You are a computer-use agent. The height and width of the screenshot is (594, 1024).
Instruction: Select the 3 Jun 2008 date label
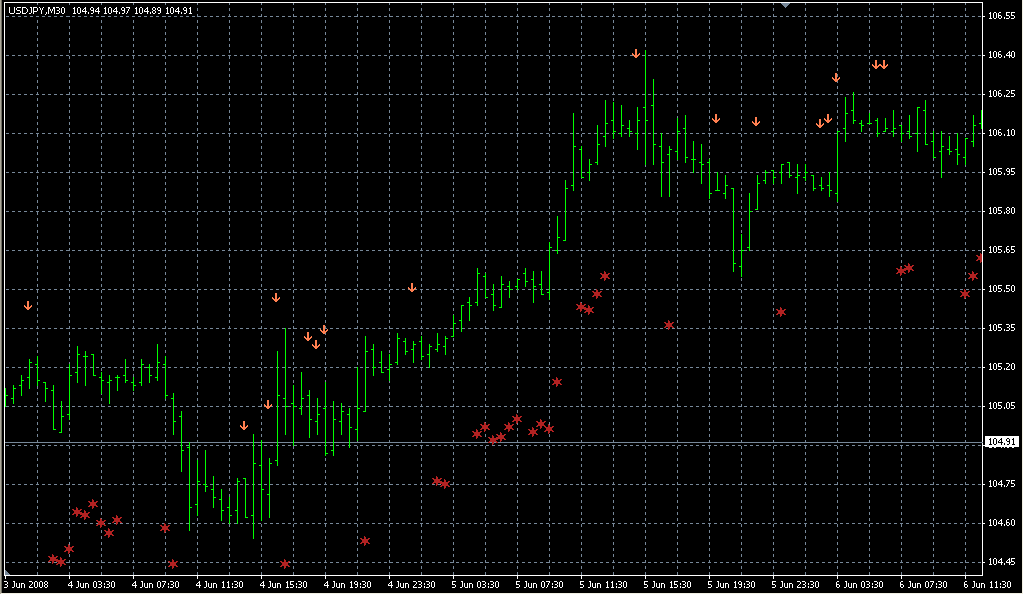[x=27, y=584]
